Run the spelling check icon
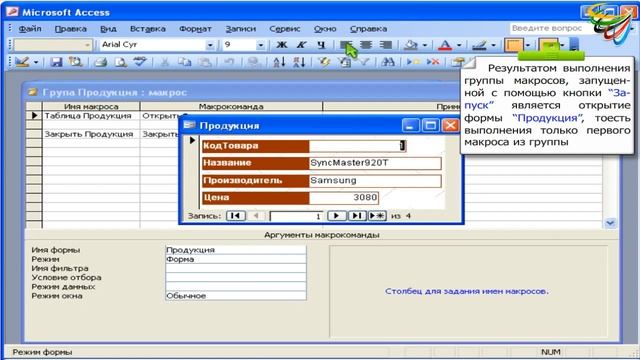The width and height of the screenshot is (640, 360). (140, 62)
